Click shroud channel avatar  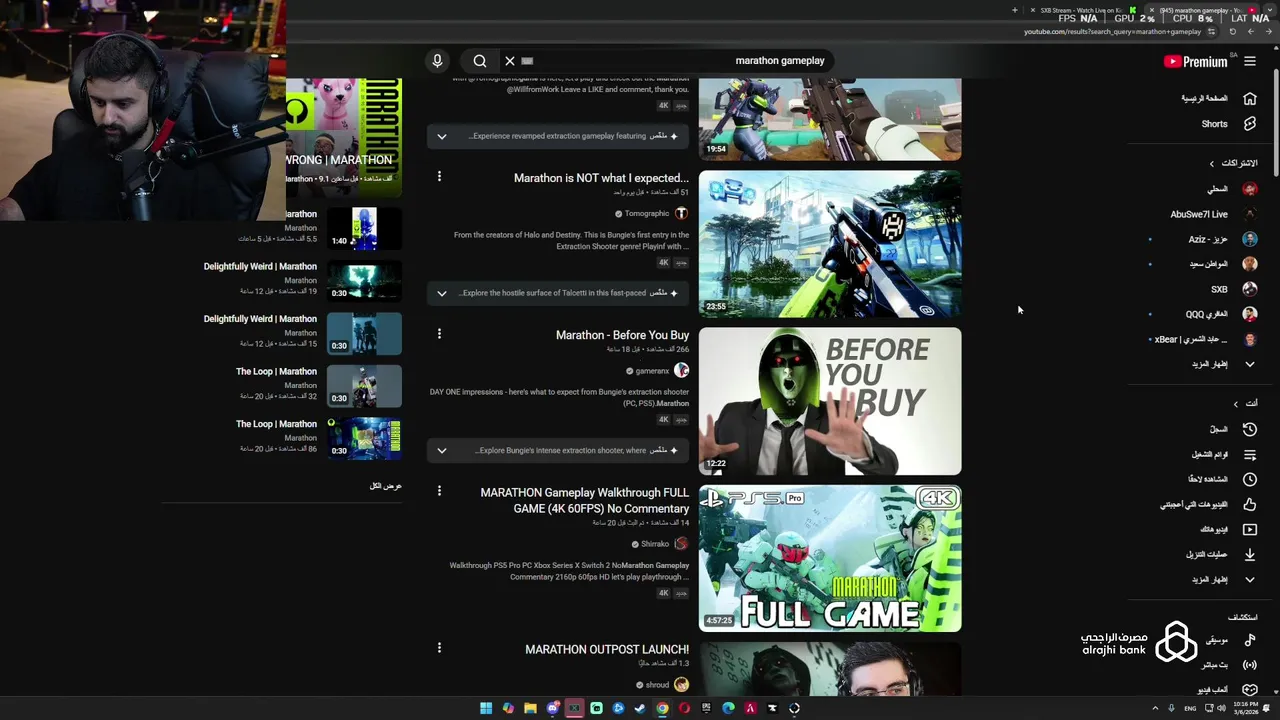(682, 685)
